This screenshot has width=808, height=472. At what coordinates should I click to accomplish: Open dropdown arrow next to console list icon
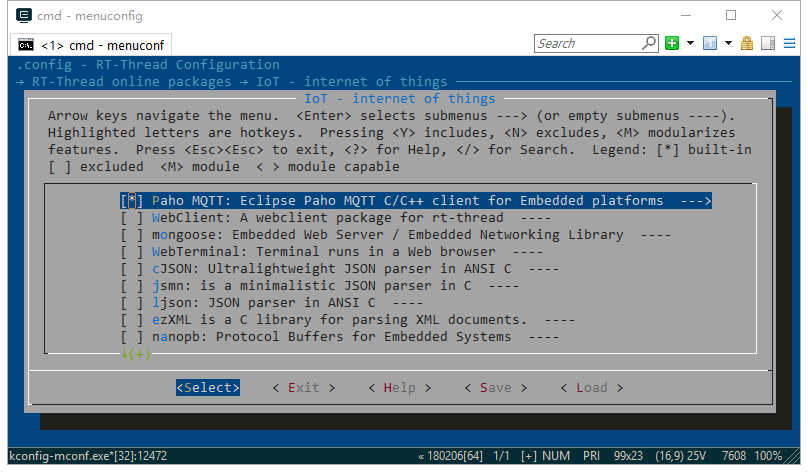coord(729,43)
